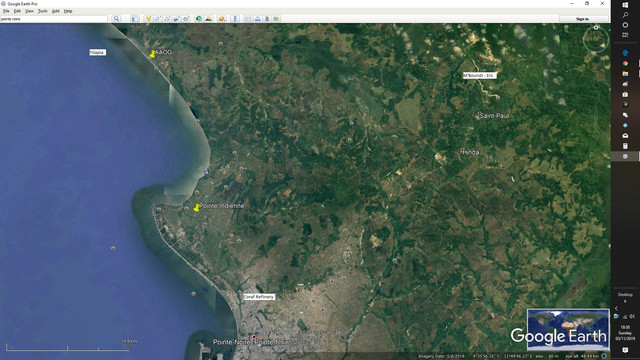Screen dimensions: 640x360
Task: Click the taskbar clock showing Sunday
Action: pos(625,333)
